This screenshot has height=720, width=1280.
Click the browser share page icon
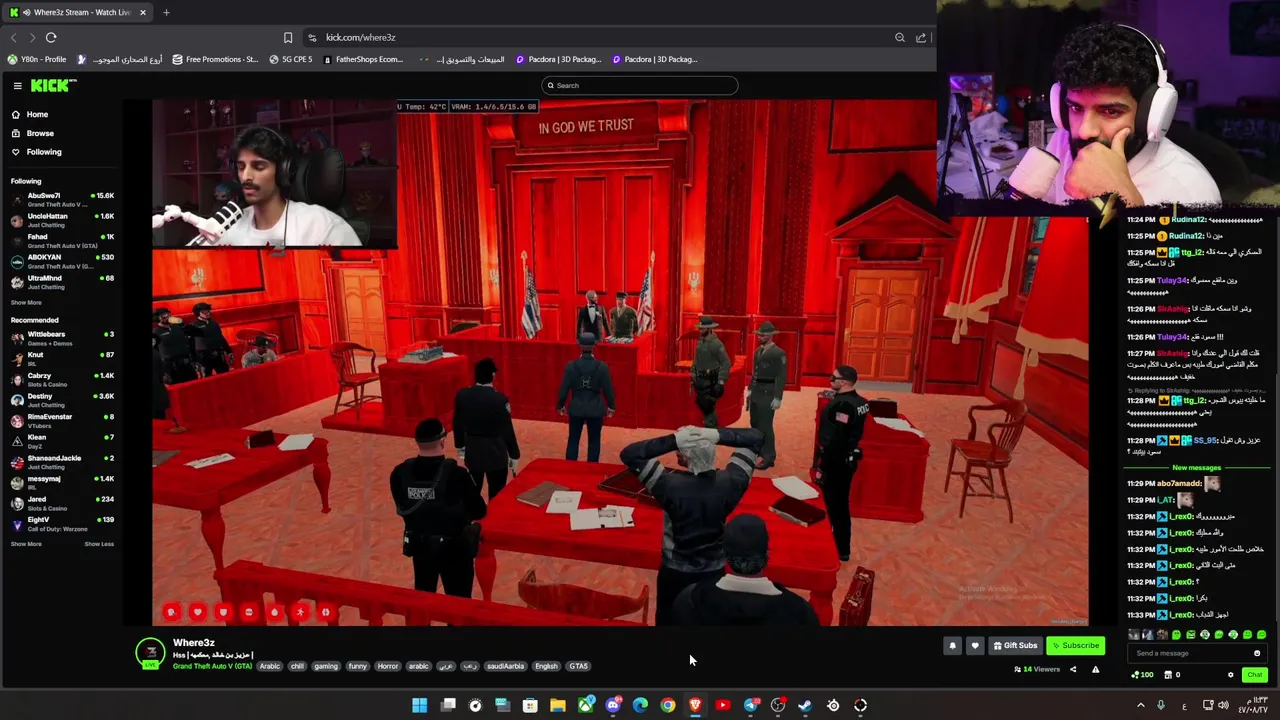point(921,37)
